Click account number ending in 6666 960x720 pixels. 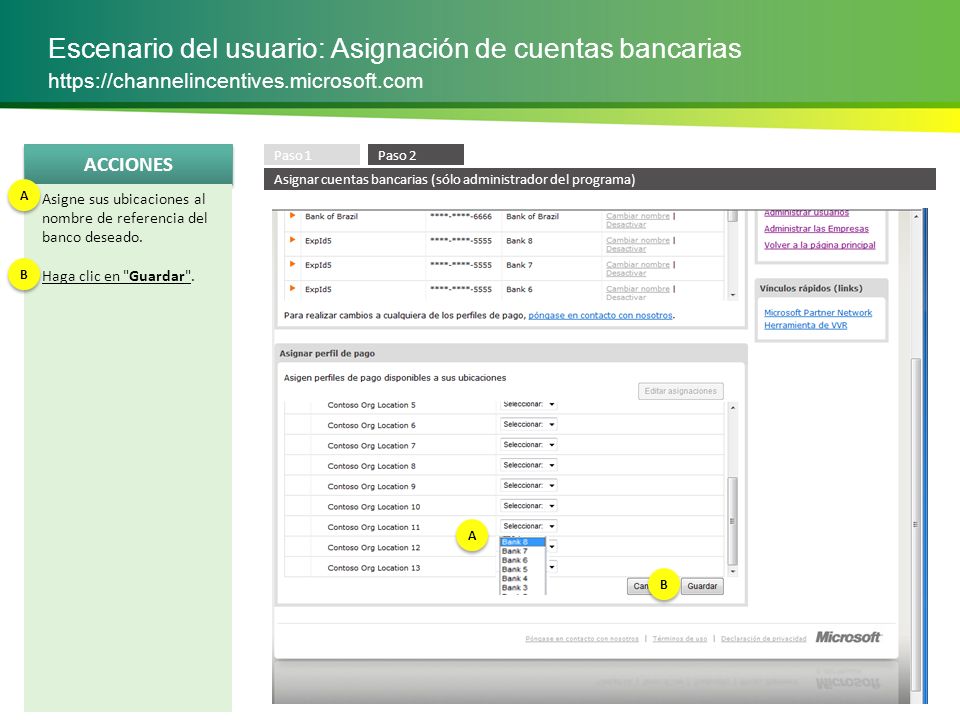click(x=460, y=216)
